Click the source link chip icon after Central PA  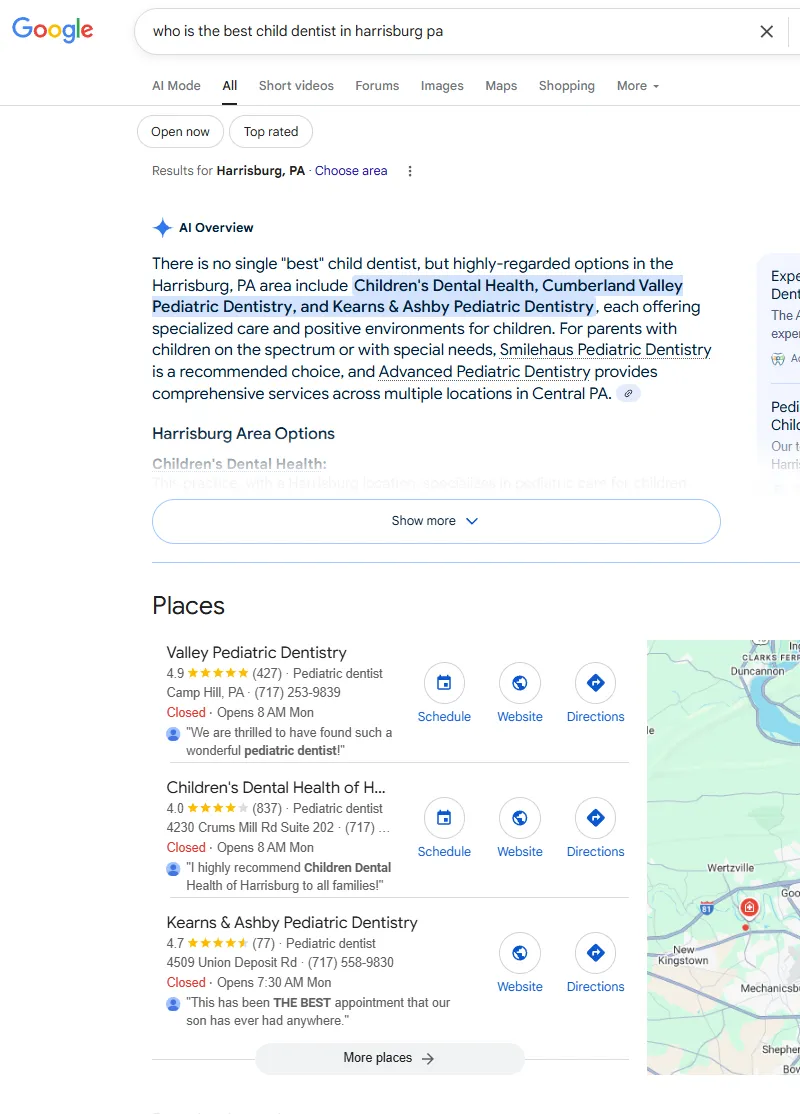tap(628, 393)
